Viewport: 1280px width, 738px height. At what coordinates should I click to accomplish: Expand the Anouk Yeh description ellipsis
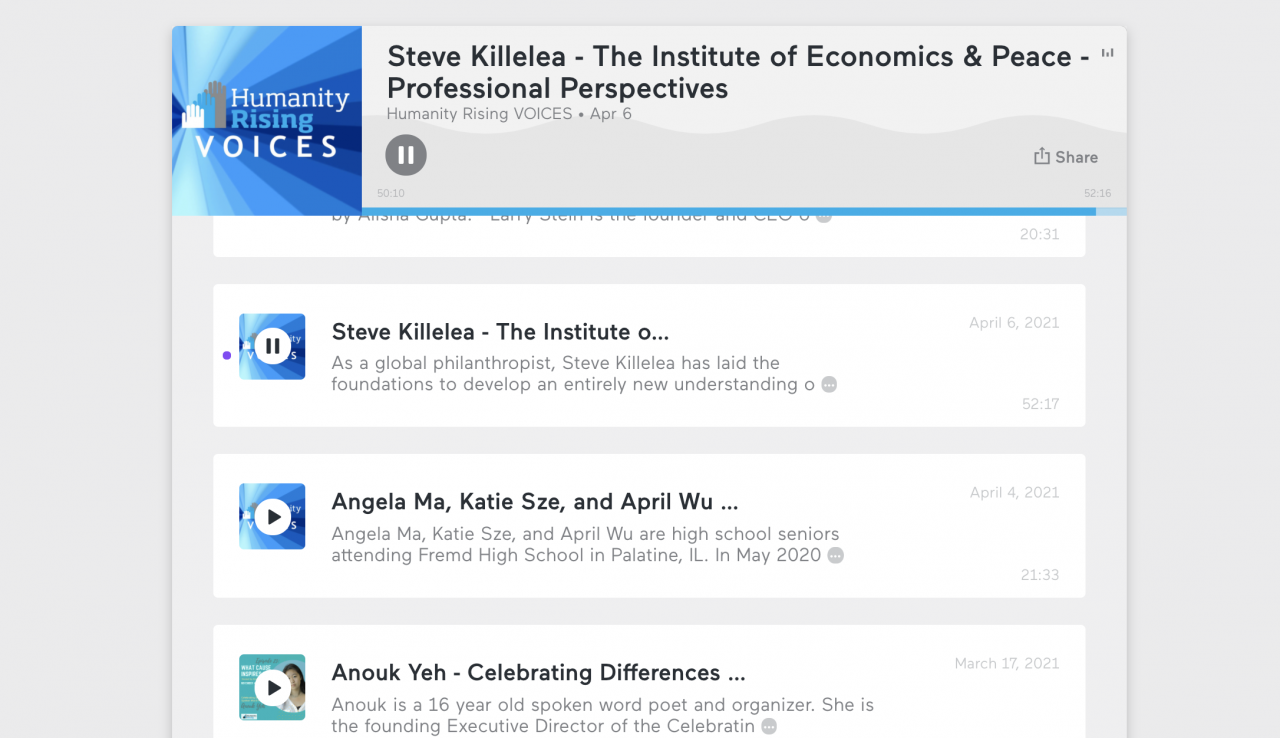pos(769,726)
